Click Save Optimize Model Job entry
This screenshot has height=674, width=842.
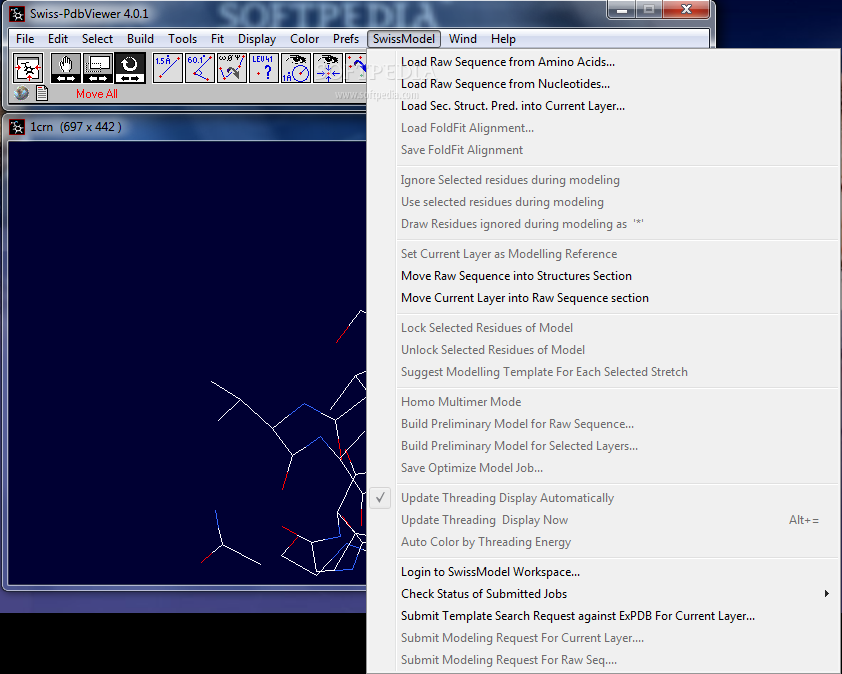(x=603, y=468)
